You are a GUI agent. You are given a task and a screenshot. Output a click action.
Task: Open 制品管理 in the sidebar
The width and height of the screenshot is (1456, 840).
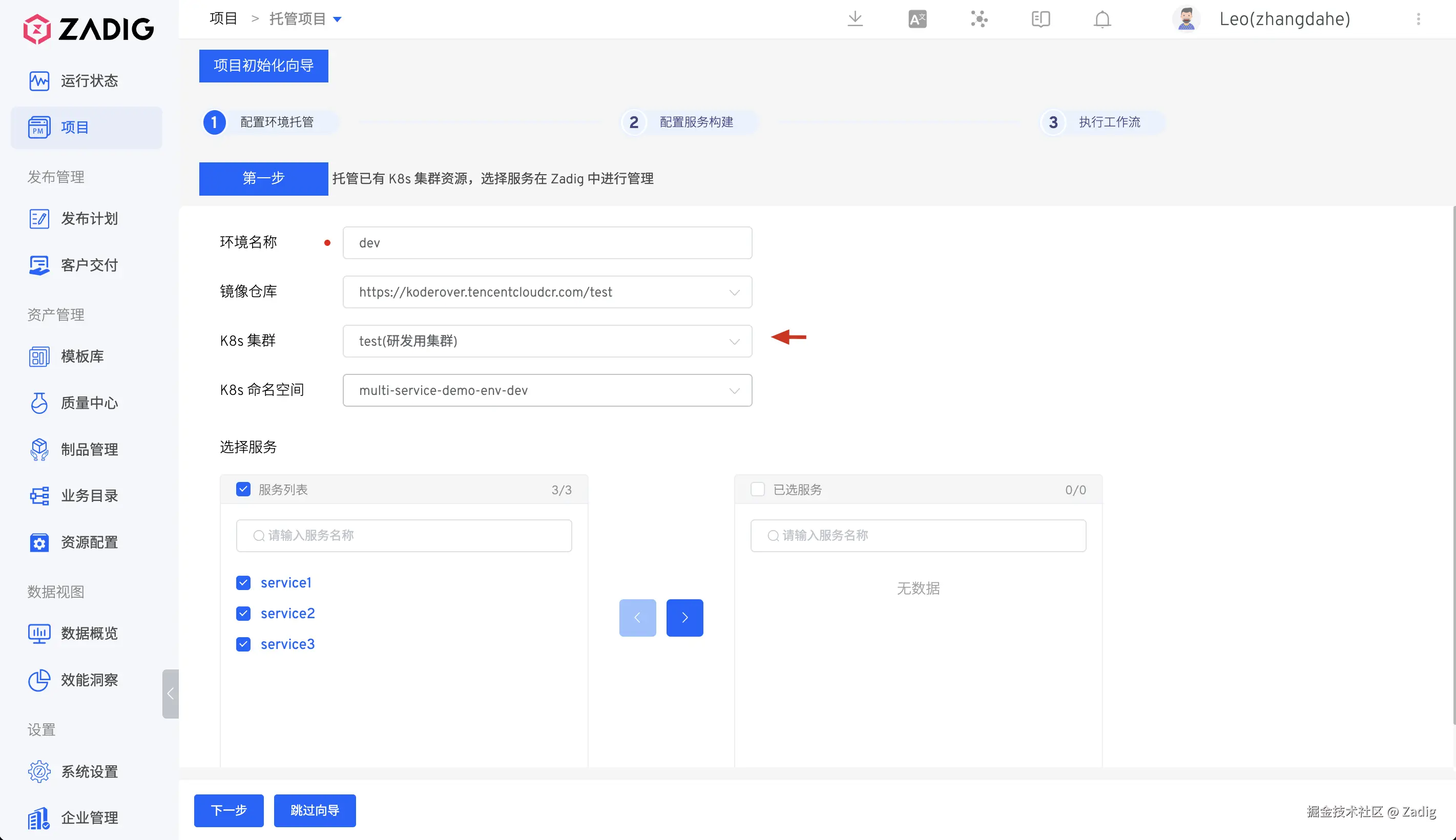coord(89,449)
